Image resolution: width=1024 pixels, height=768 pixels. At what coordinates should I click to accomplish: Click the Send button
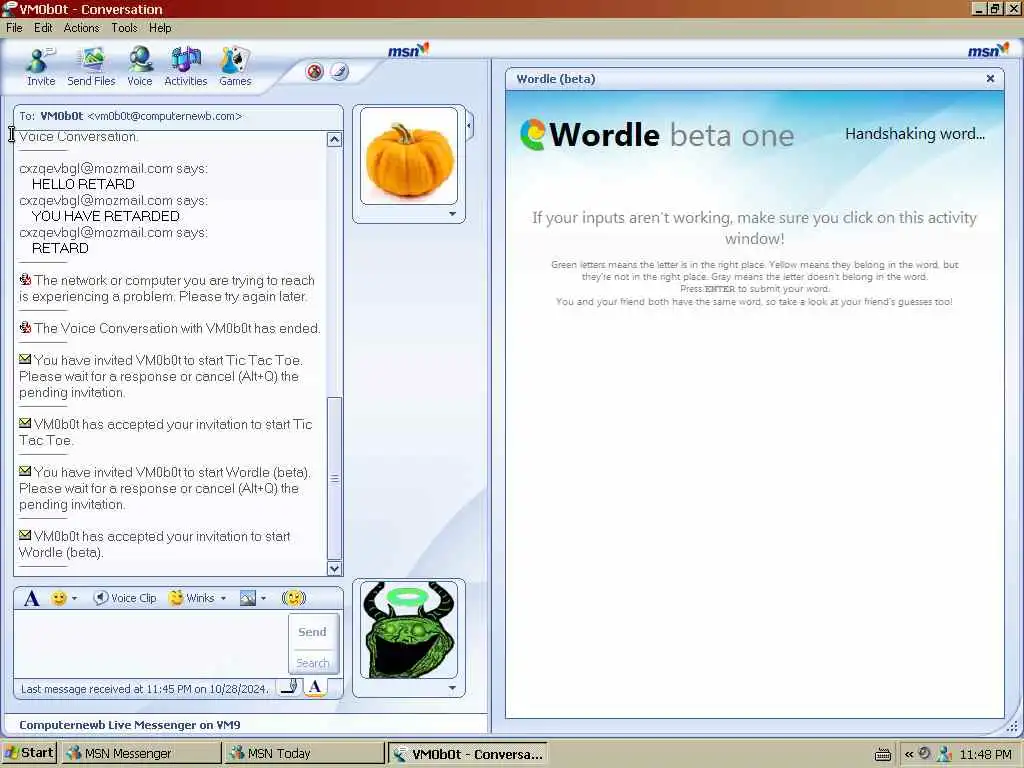click(313, 632)
